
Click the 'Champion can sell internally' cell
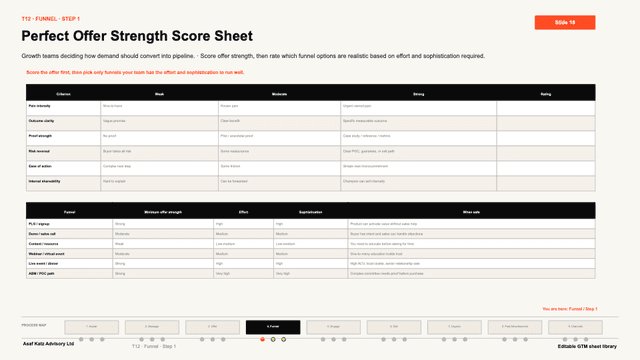419,184
